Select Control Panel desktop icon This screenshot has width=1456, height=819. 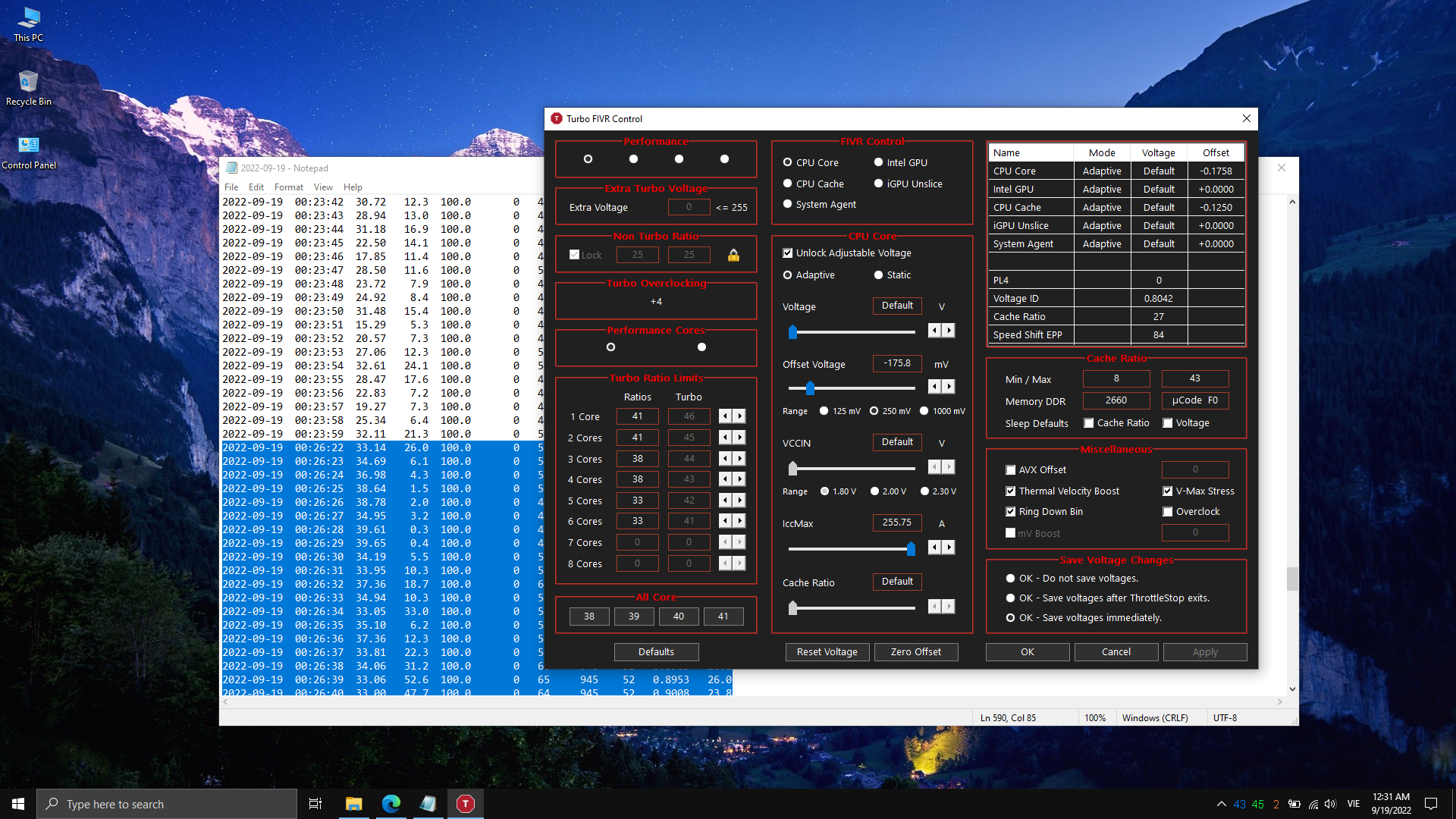pos(29,152)
